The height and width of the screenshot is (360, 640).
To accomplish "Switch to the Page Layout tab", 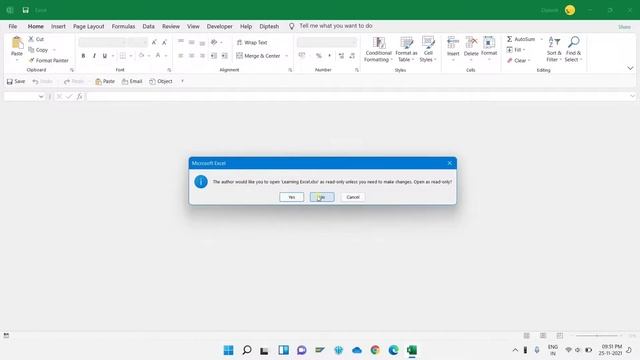I will click(x=89, y=26).
